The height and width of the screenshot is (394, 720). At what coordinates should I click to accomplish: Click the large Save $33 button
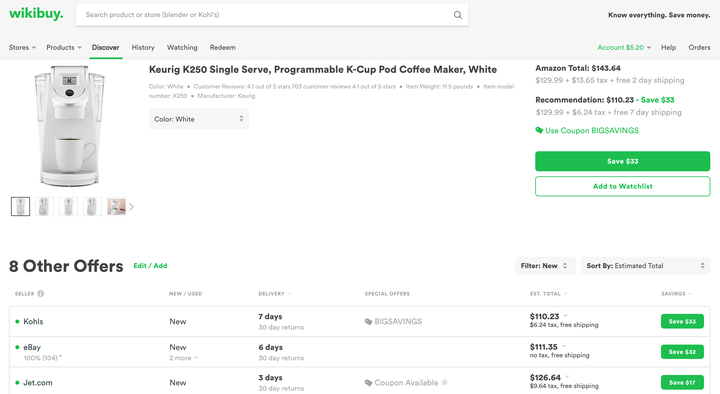pos(622,161)
